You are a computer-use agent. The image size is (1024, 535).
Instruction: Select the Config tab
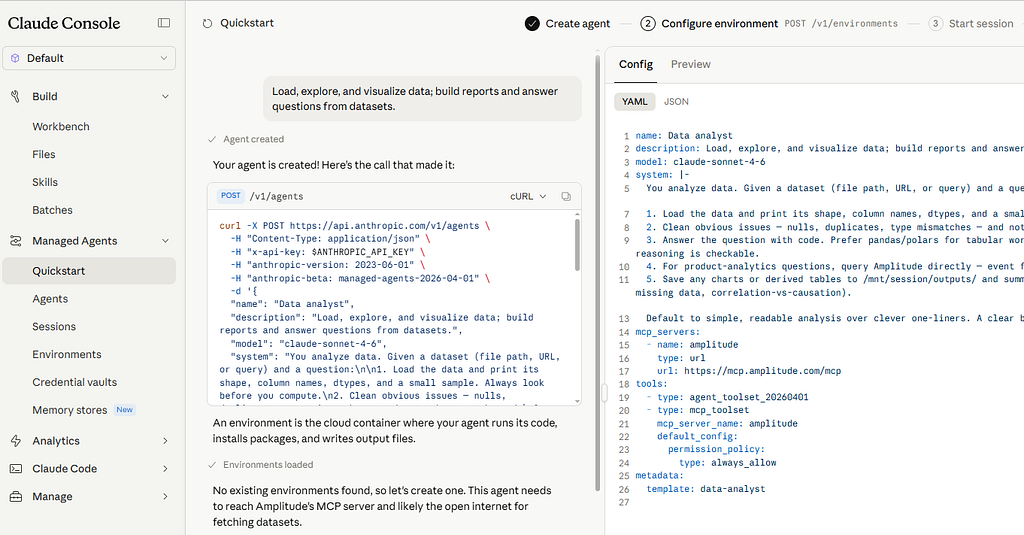click(x=635, y=64)
